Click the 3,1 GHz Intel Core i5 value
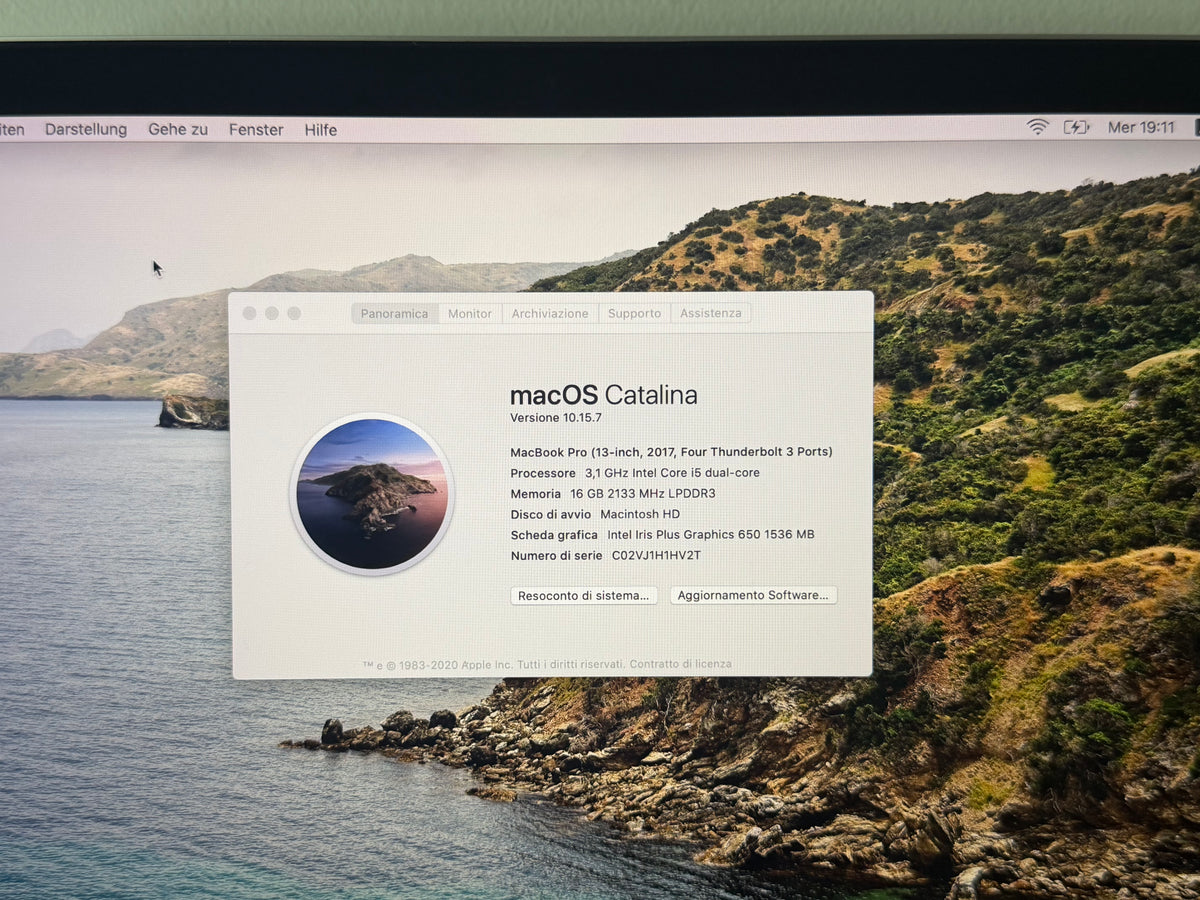The width and height of the screenshot is (1200, 900). click(672, 473)
